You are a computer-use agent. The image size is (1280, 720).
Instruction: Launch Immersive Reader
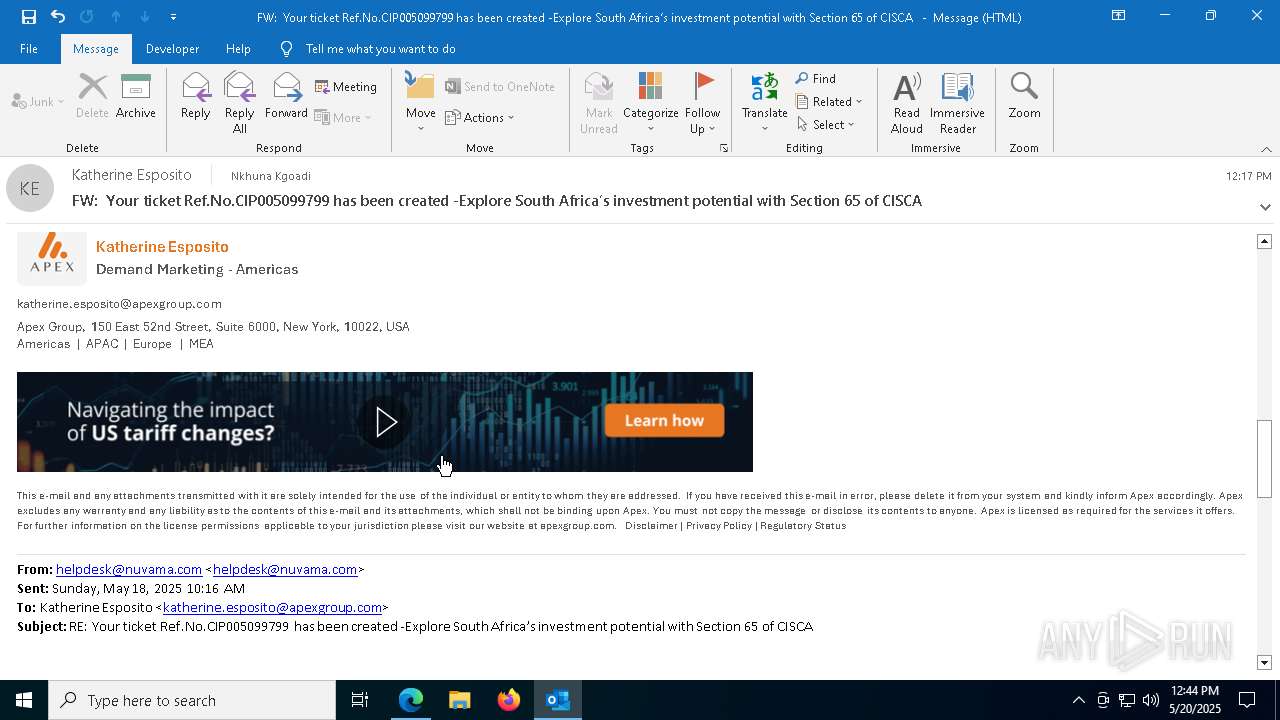[x=958, y=103]
